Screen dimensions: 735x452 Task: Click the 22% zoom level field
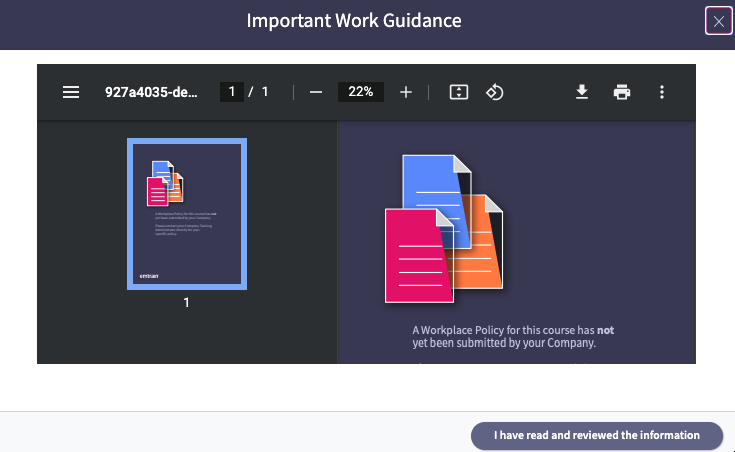click(x=361, y=92)
